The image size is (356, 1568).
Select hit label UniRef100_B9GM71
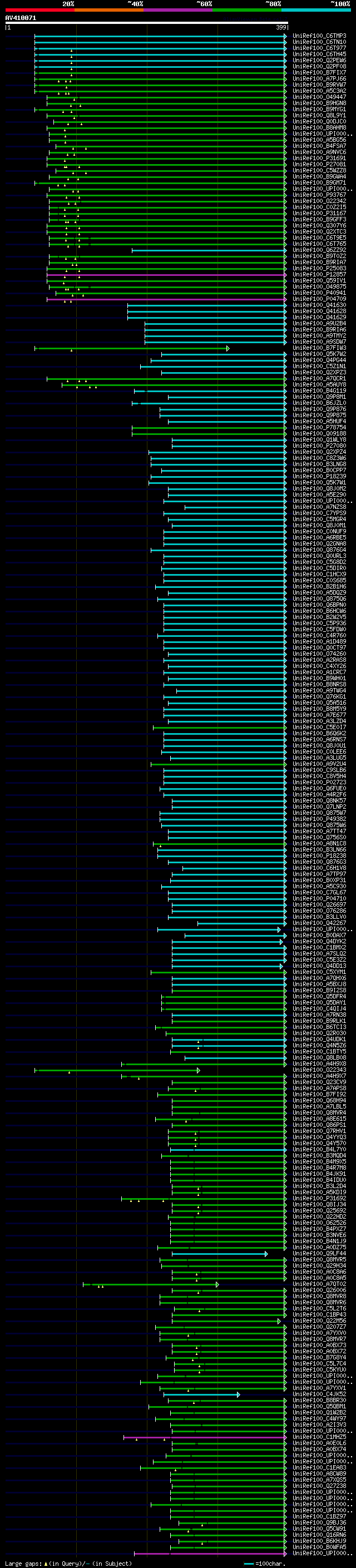pos(319,182)
